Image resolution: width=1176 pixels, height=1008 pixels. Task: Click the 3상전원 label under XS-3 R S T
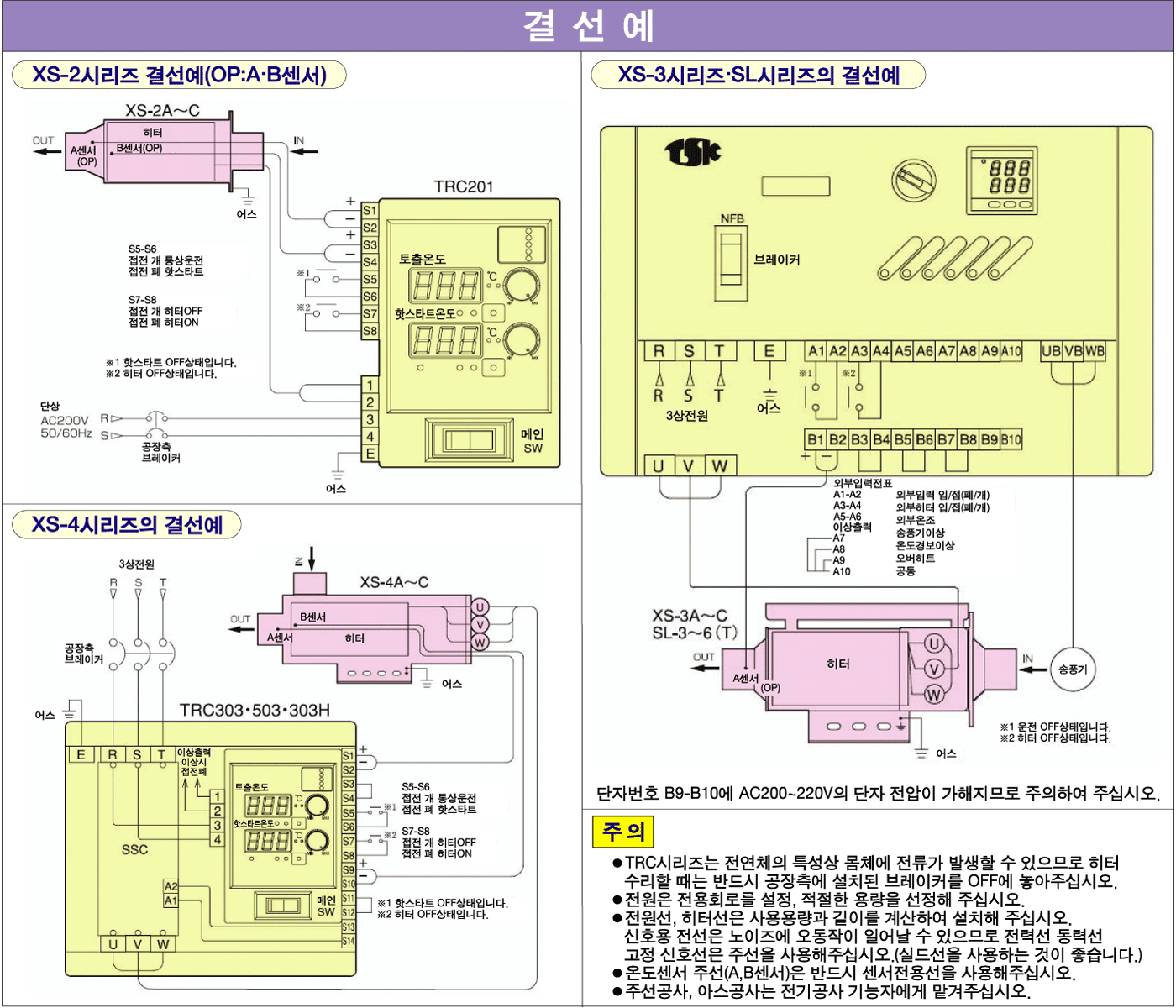pos(686,416)
